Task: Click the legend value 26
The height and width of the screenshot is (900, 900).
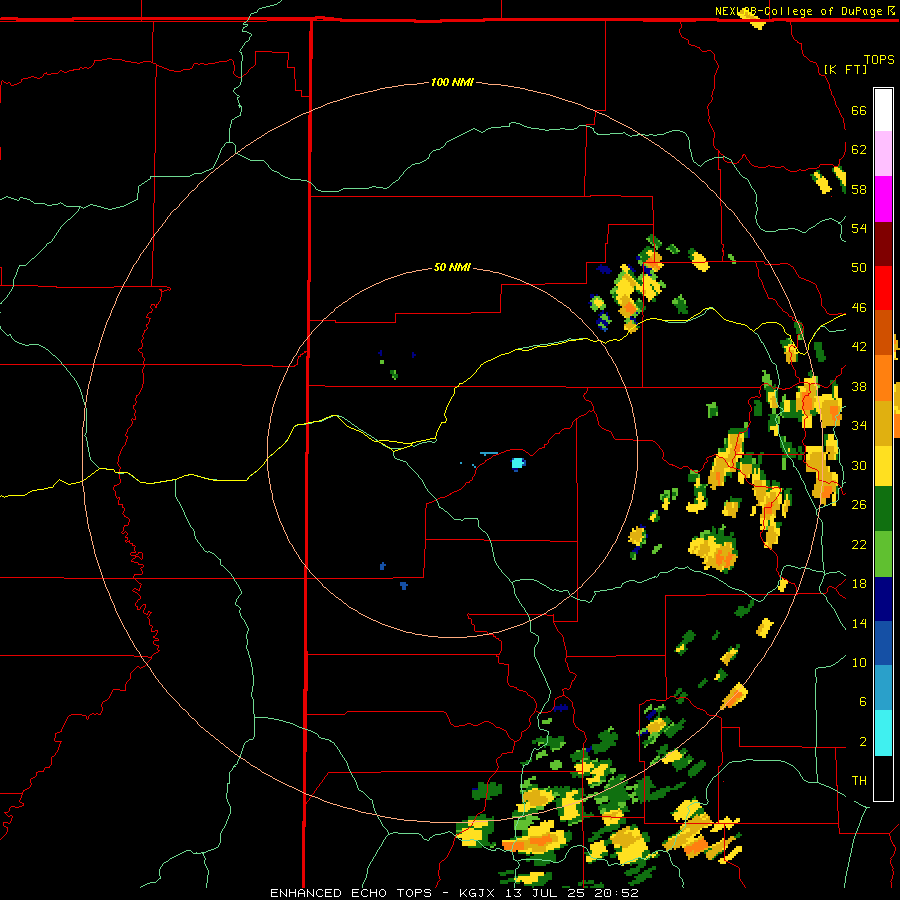Action: click(x=859, y=505)
